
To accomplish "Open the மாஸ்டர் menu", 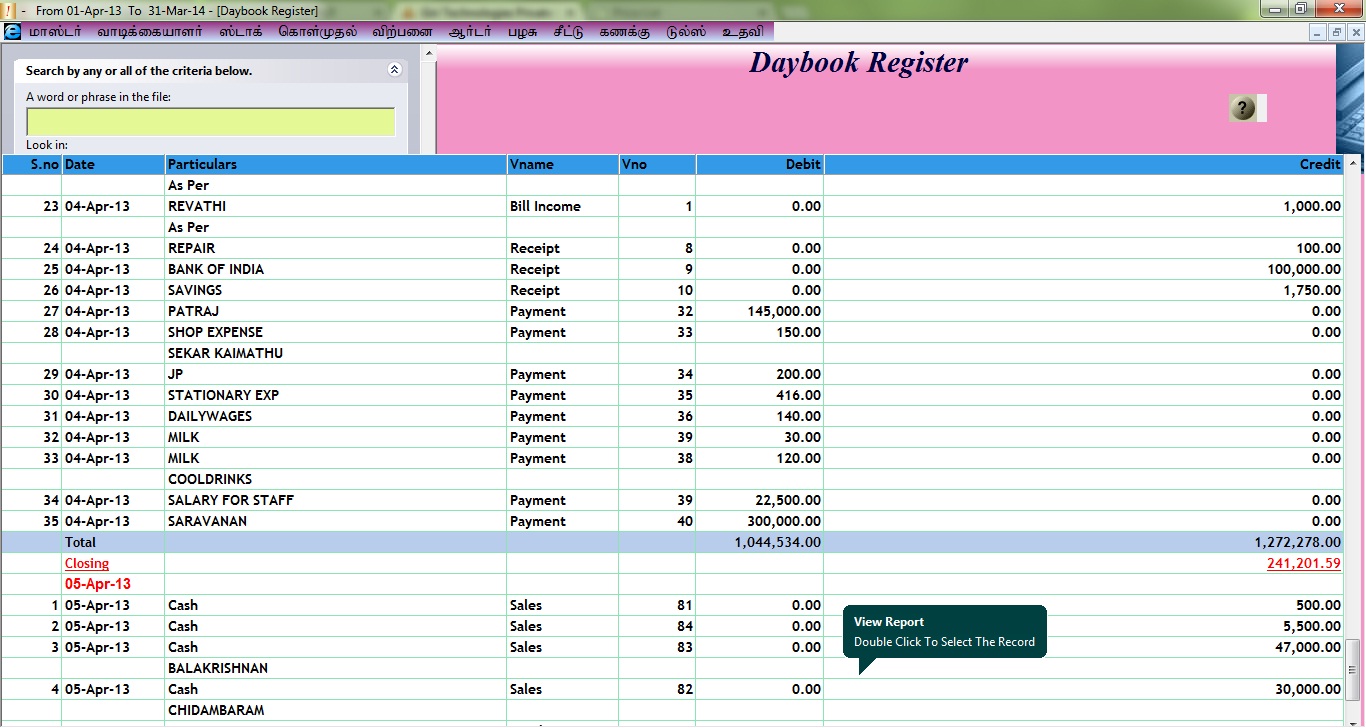I will pos(55,31).
